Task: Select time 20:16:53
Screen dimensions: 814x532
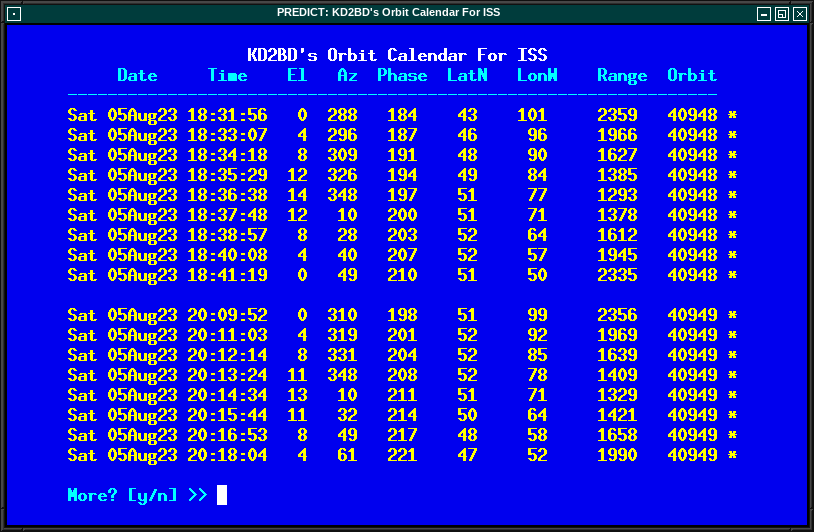Action: tap(227, 434)
